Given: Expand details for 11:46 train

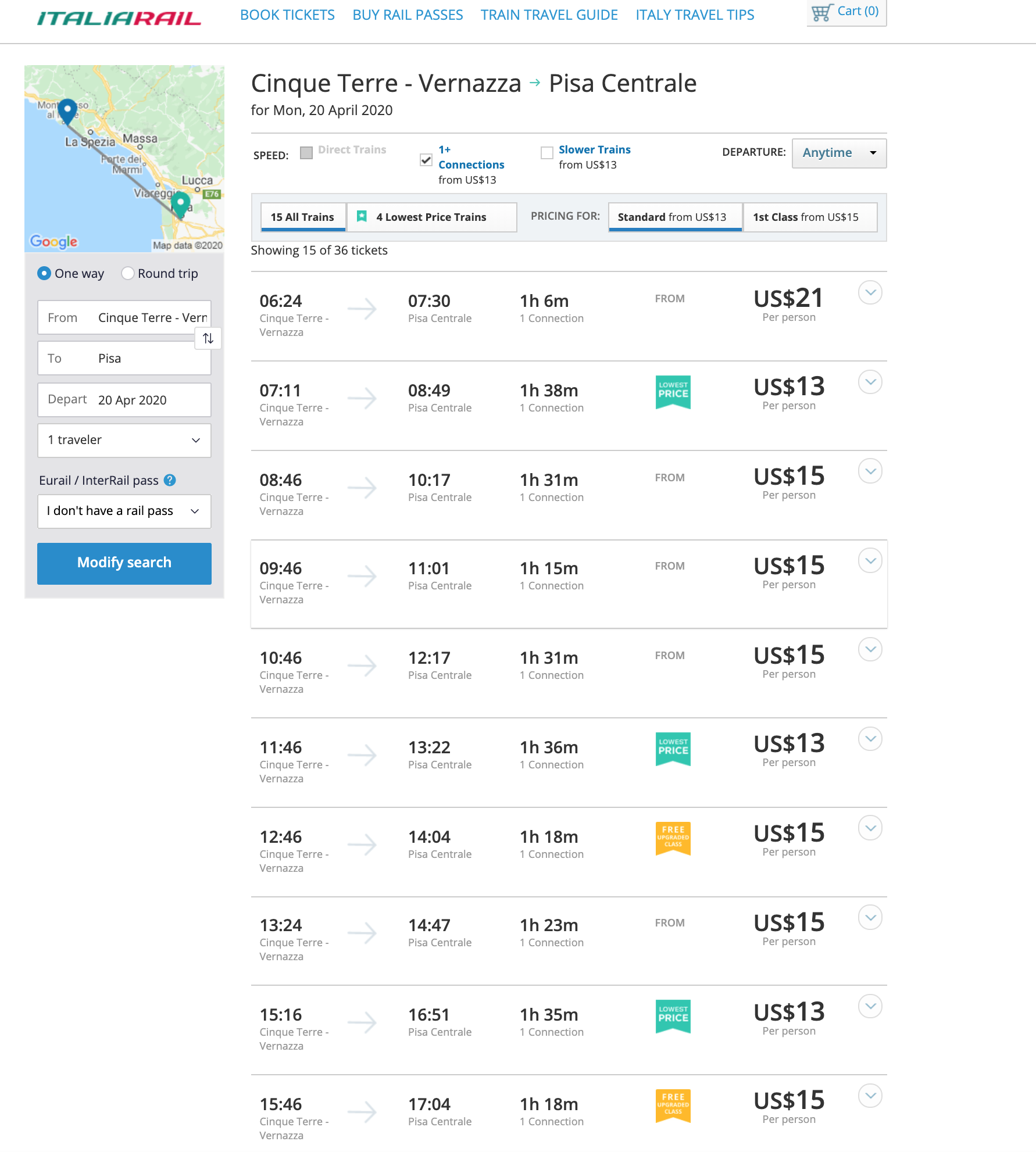Looking at the screenshot, I should 870,739.
